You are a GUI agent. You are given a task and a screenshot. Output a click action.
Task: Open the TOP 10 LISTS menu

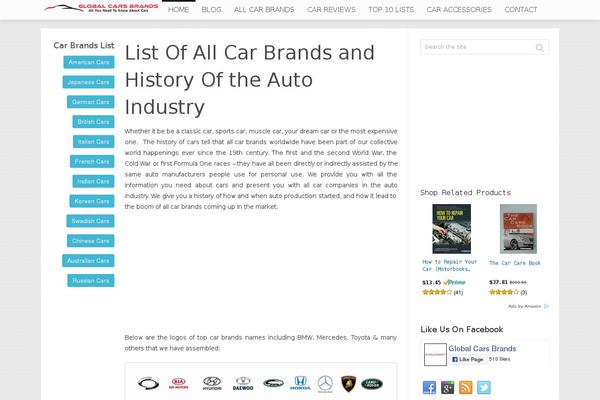[391, 10]
